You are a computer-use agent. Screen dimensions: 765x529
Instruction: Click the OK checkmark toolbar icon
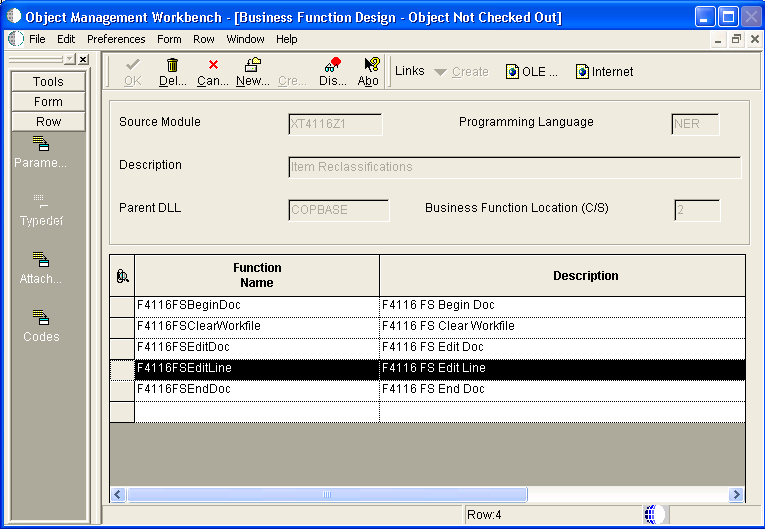(132, 65)
